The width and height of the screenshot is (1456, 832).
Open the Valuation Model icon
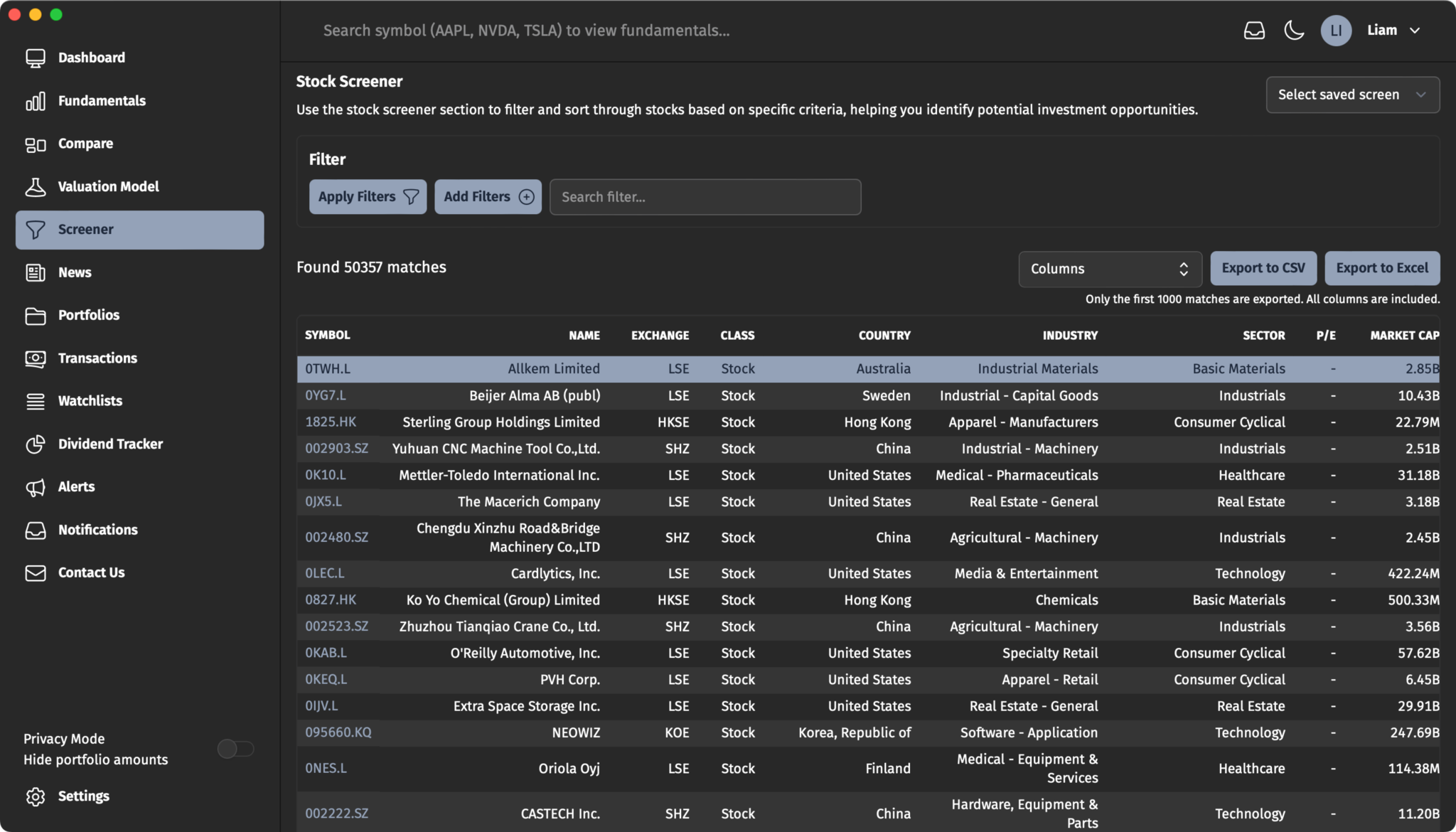35,186
